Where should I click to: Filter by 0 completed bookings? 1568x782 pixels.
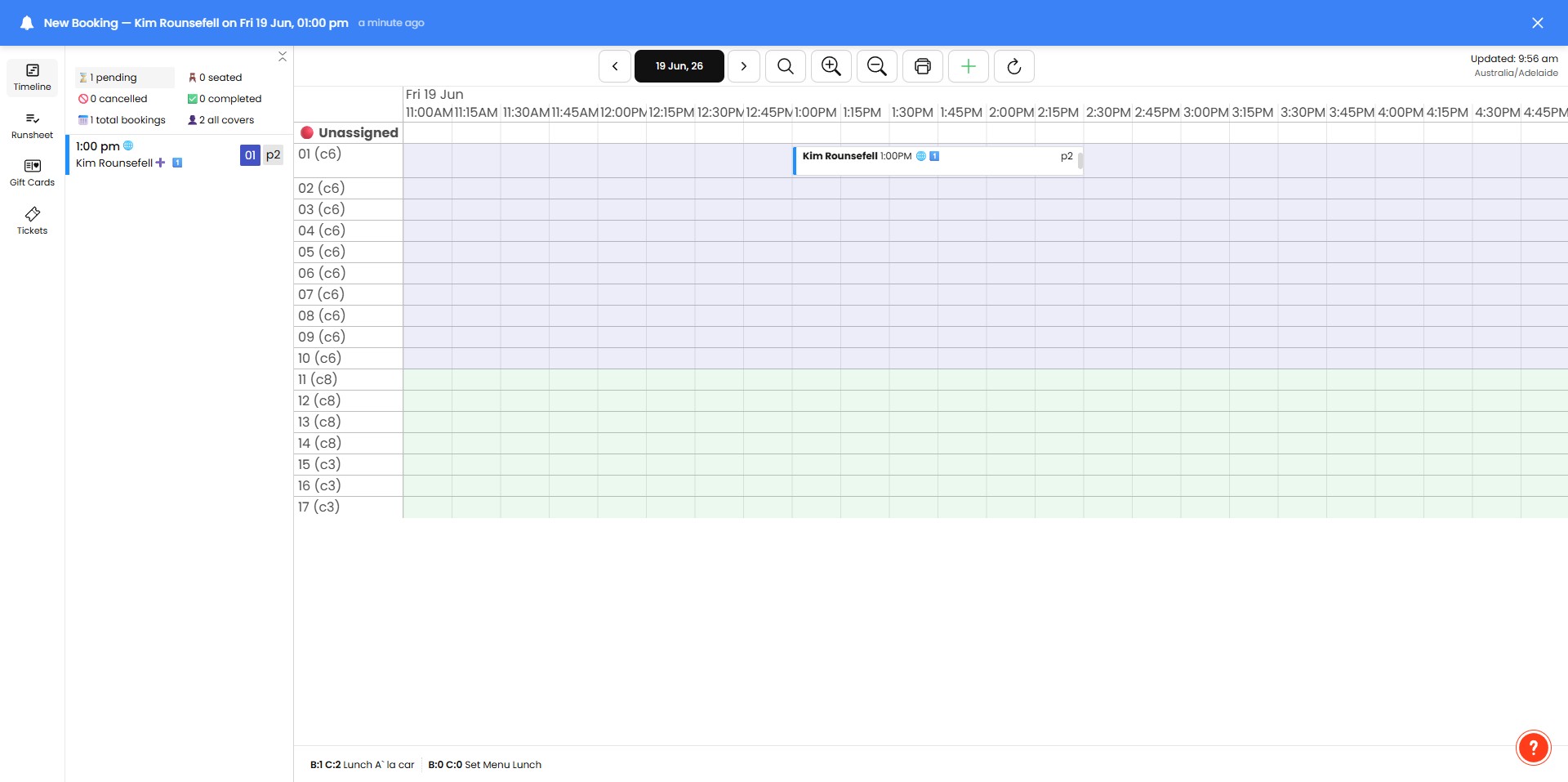coord(225,99)
